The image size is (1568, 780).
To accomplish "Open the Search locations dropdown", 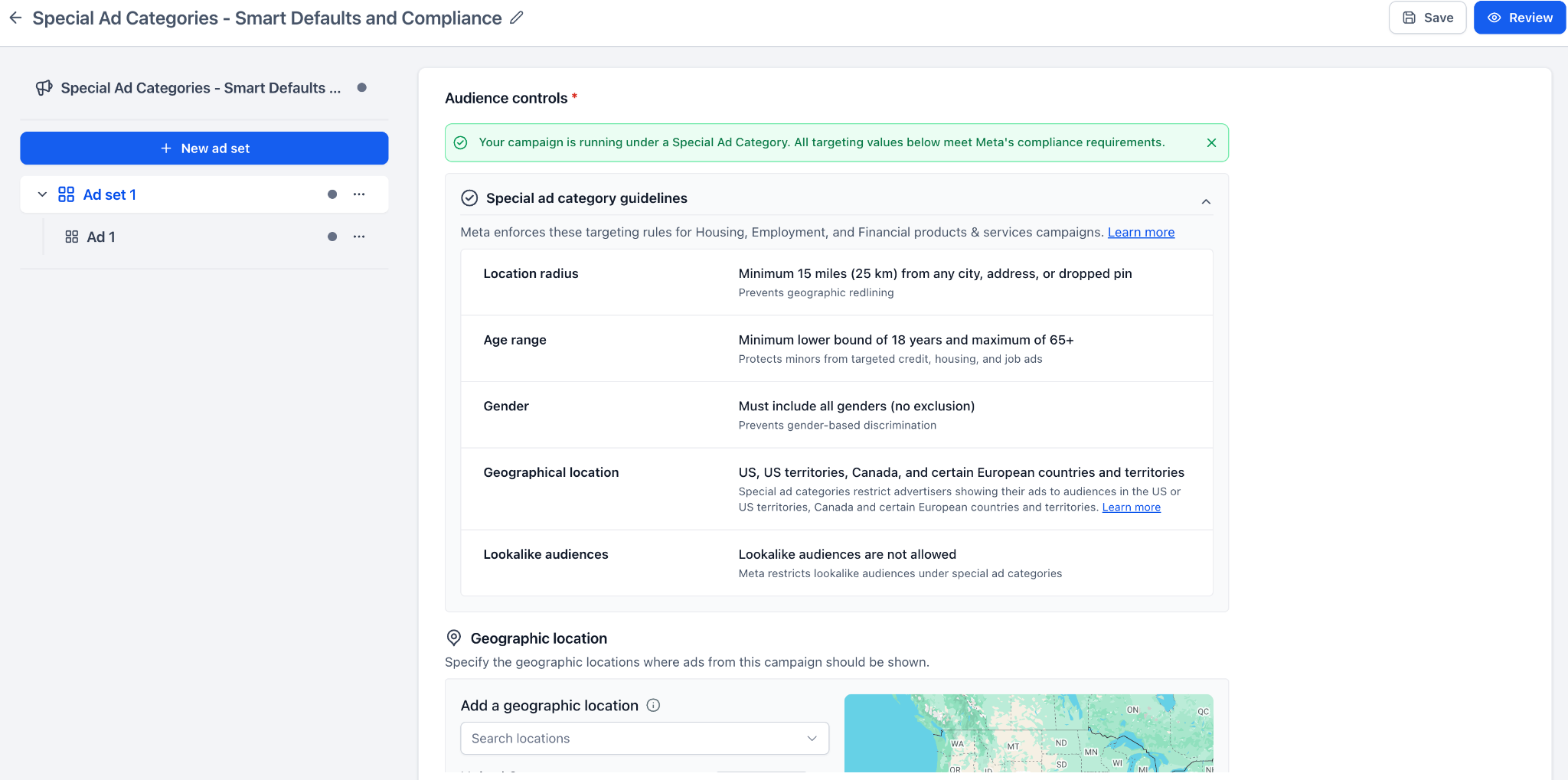I will point(645,738).
